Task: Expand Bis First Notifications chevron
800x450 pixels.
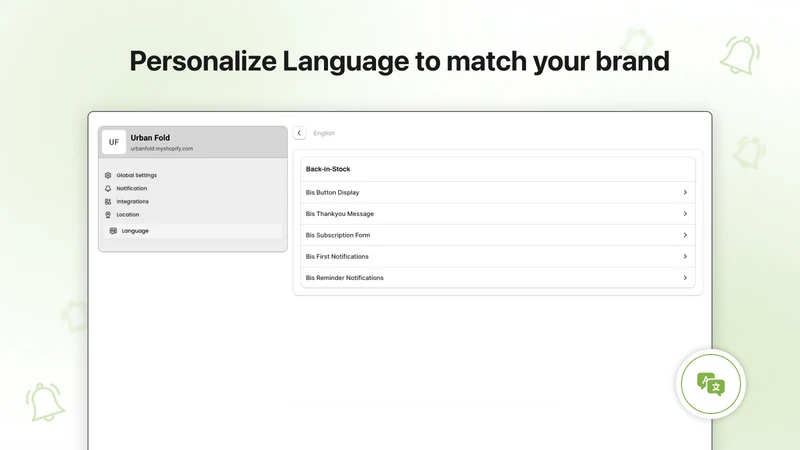Action: point(685,257)
